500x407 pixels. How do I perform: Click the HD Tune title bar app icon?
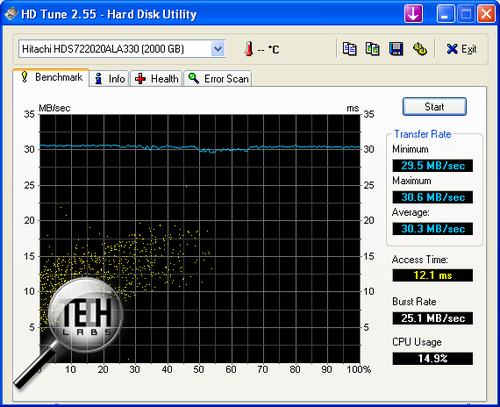(x=11, y=14)
